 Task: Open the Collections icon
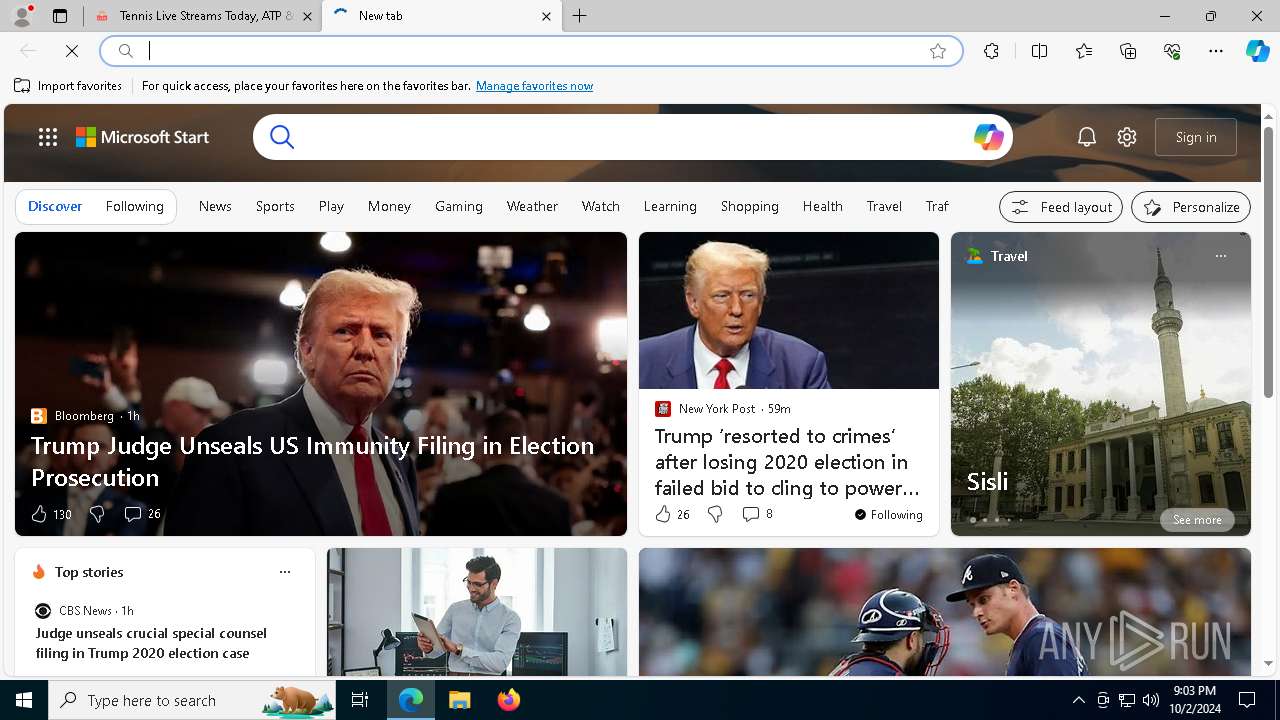tap(1128, 51)
